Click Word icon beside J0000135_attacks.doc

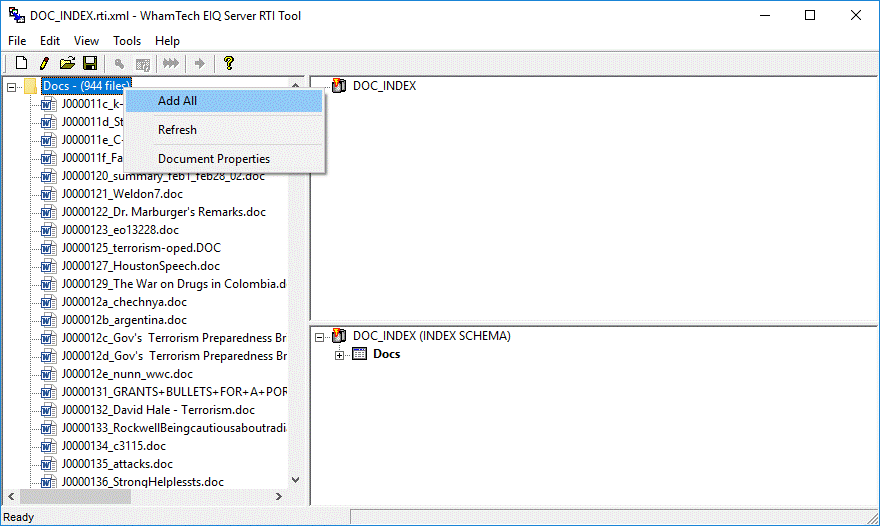point(49,464)
